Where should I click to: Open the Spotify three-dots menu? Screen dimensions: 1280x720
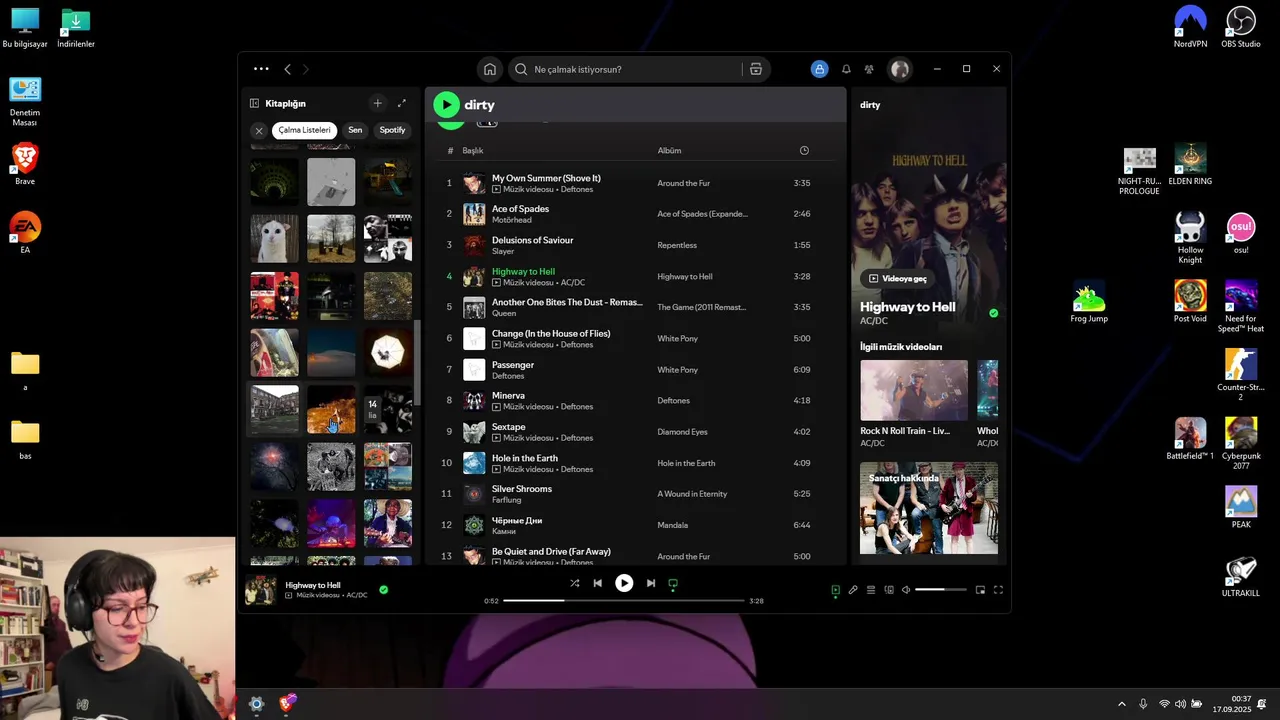click(261, 69)
